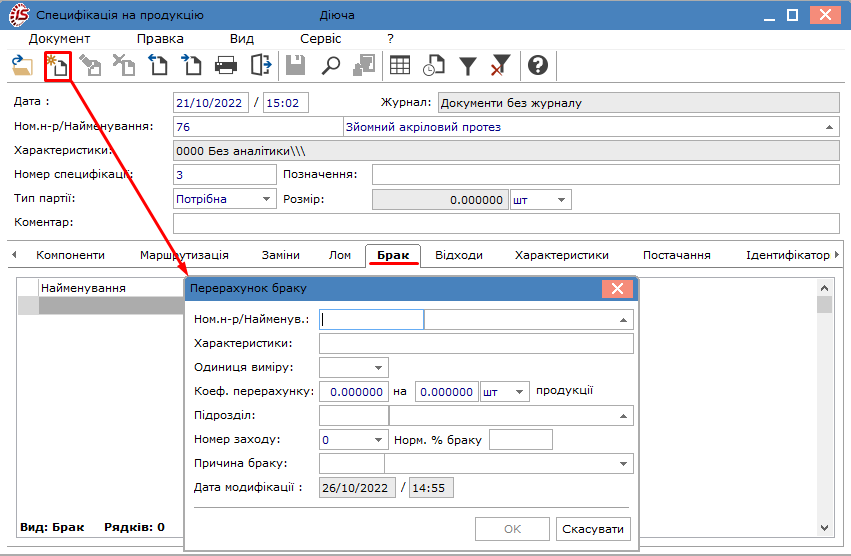This screenshot has height=556, width=851.
Task: Open the Правка menu
Action: click(x=160, y=39)
